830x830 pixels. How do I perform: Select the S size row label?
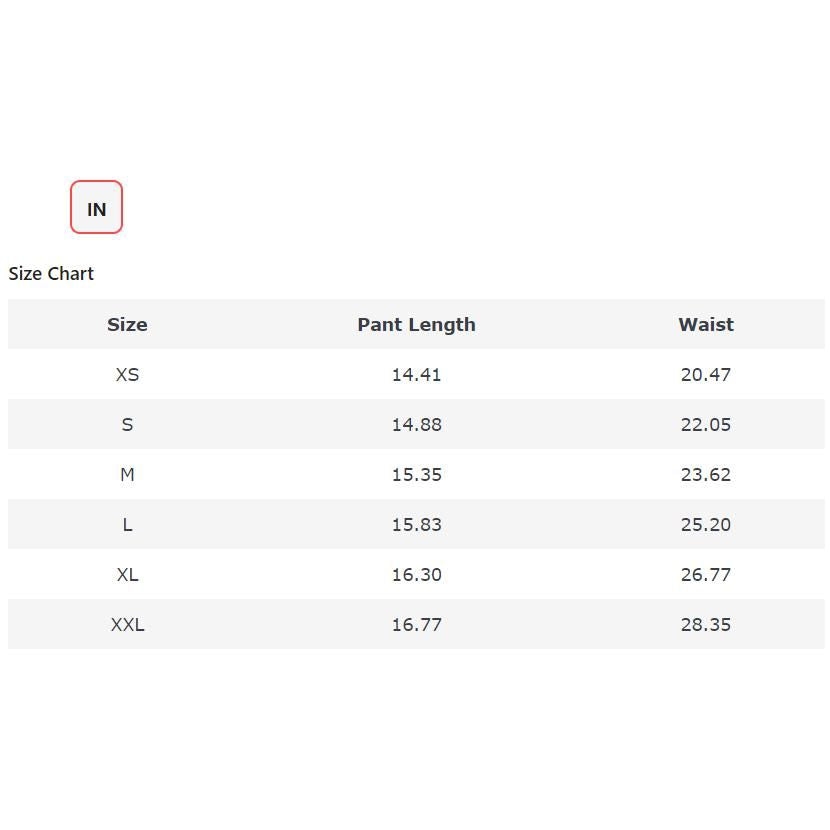click(127, 425)
